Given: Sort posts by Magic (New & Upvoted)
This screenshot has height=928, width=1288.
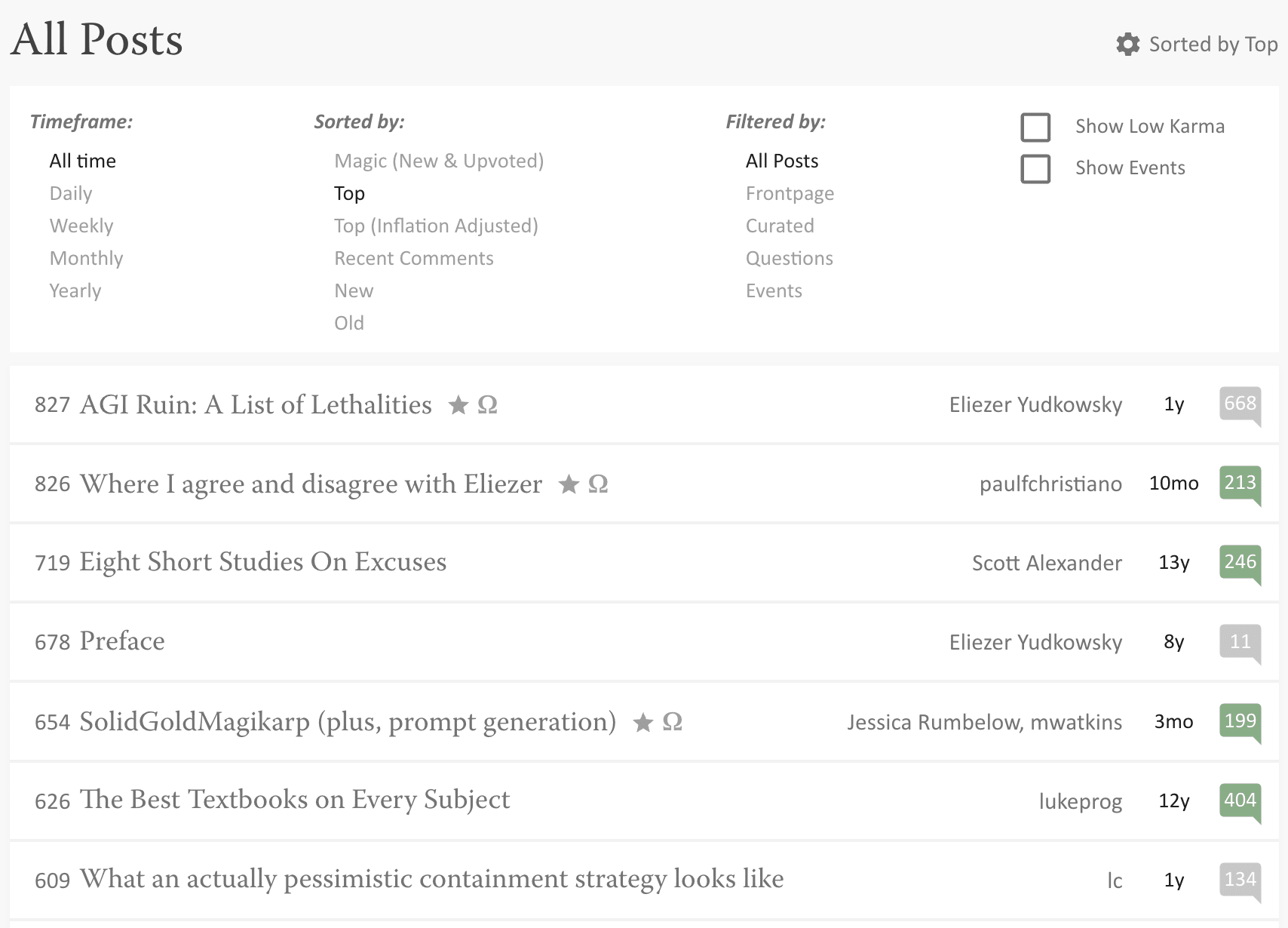Looking at the screenshot, I should 439,161.
